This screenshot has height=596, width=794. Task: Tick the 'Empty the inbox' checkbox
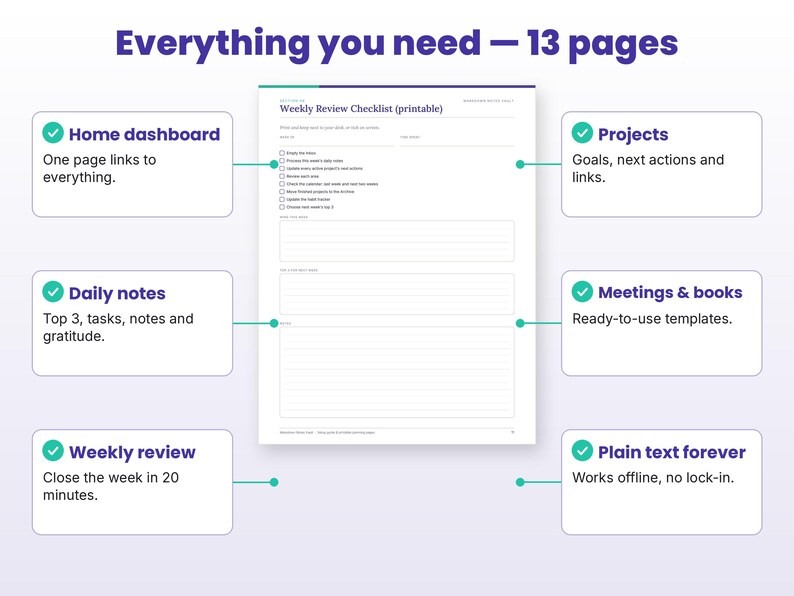(x=282, y=153)
